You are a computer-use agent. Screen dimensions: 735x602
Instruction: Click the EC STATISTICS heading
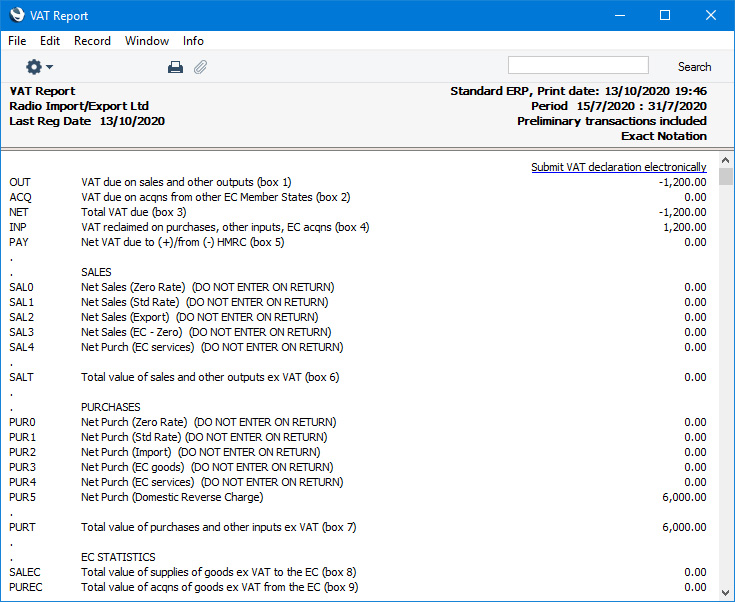[118, 557]
